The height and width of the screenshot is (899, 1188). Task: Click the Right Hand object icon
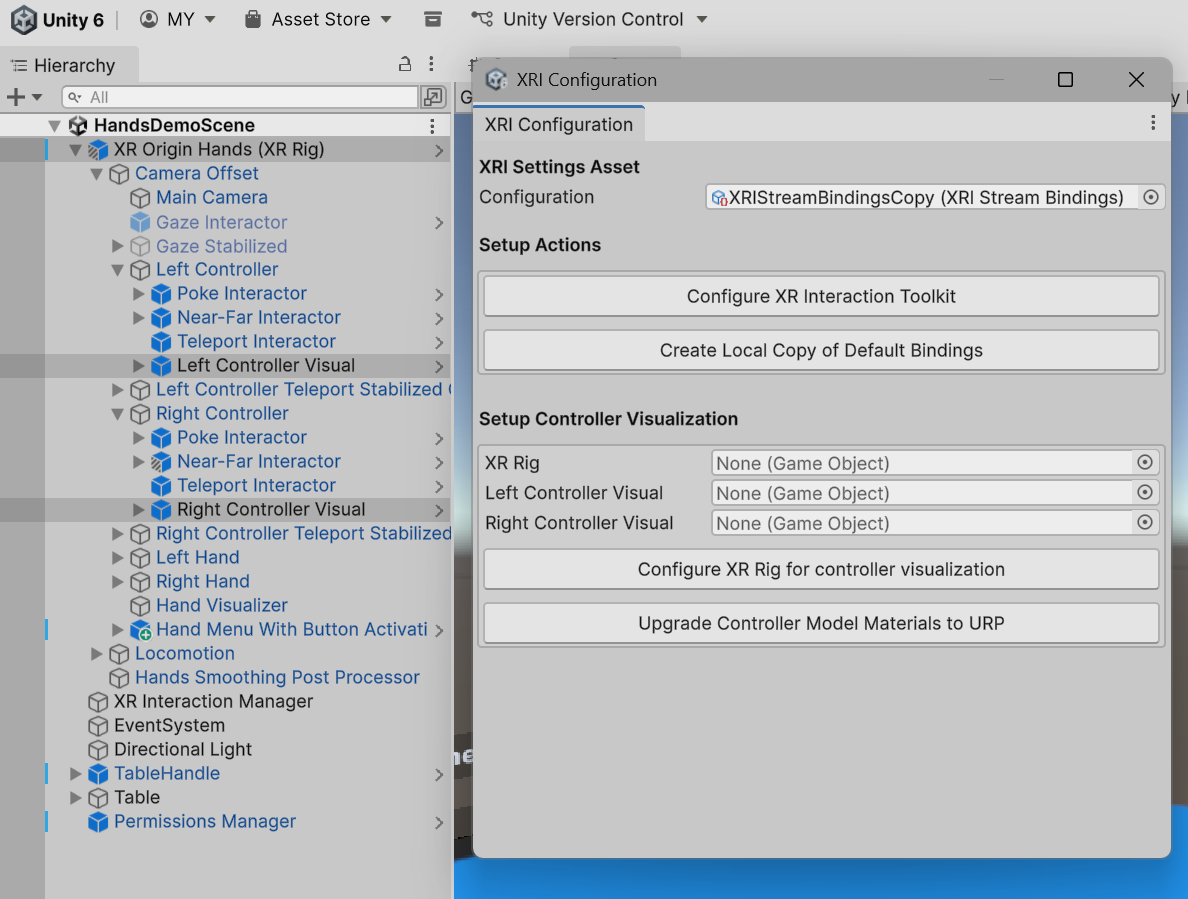tap(140, 582)
